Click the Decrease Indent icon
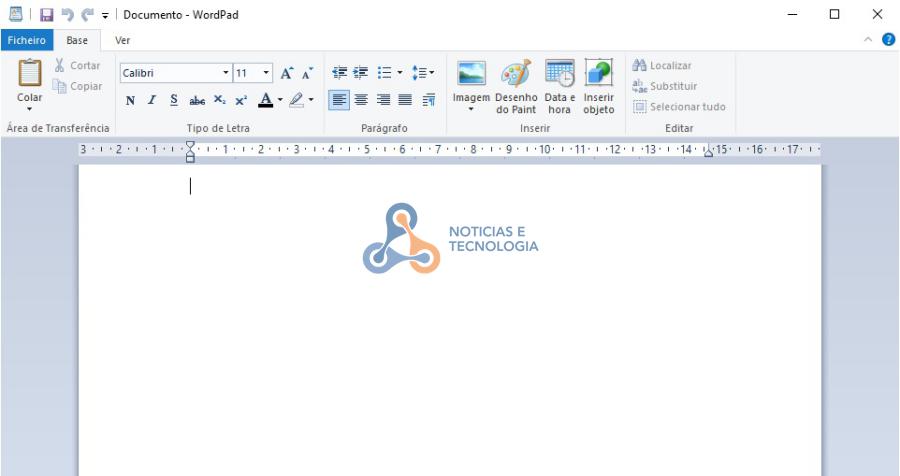 click(340, 73)
